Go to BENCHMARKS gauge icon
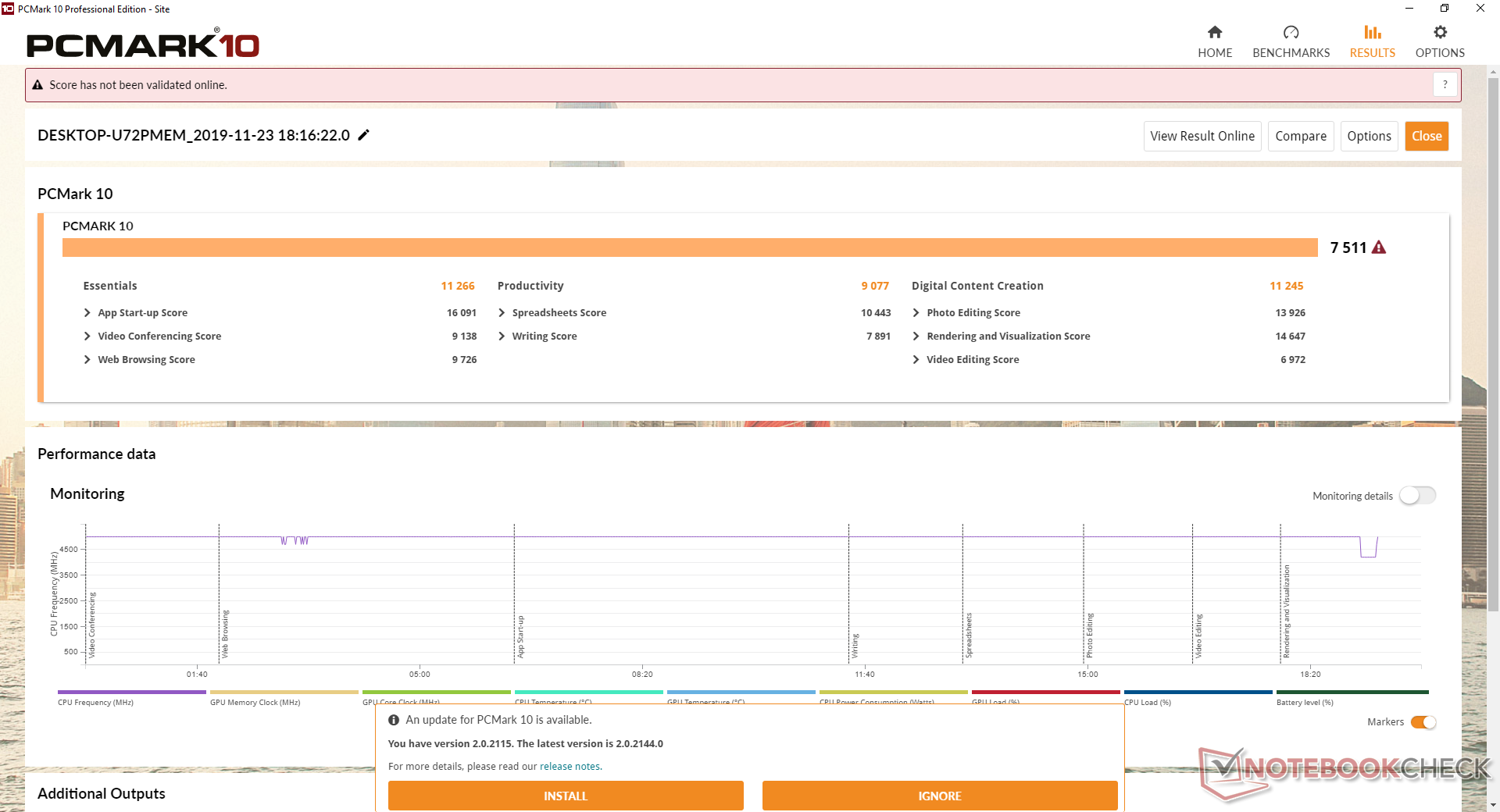 coord(1291,32)
